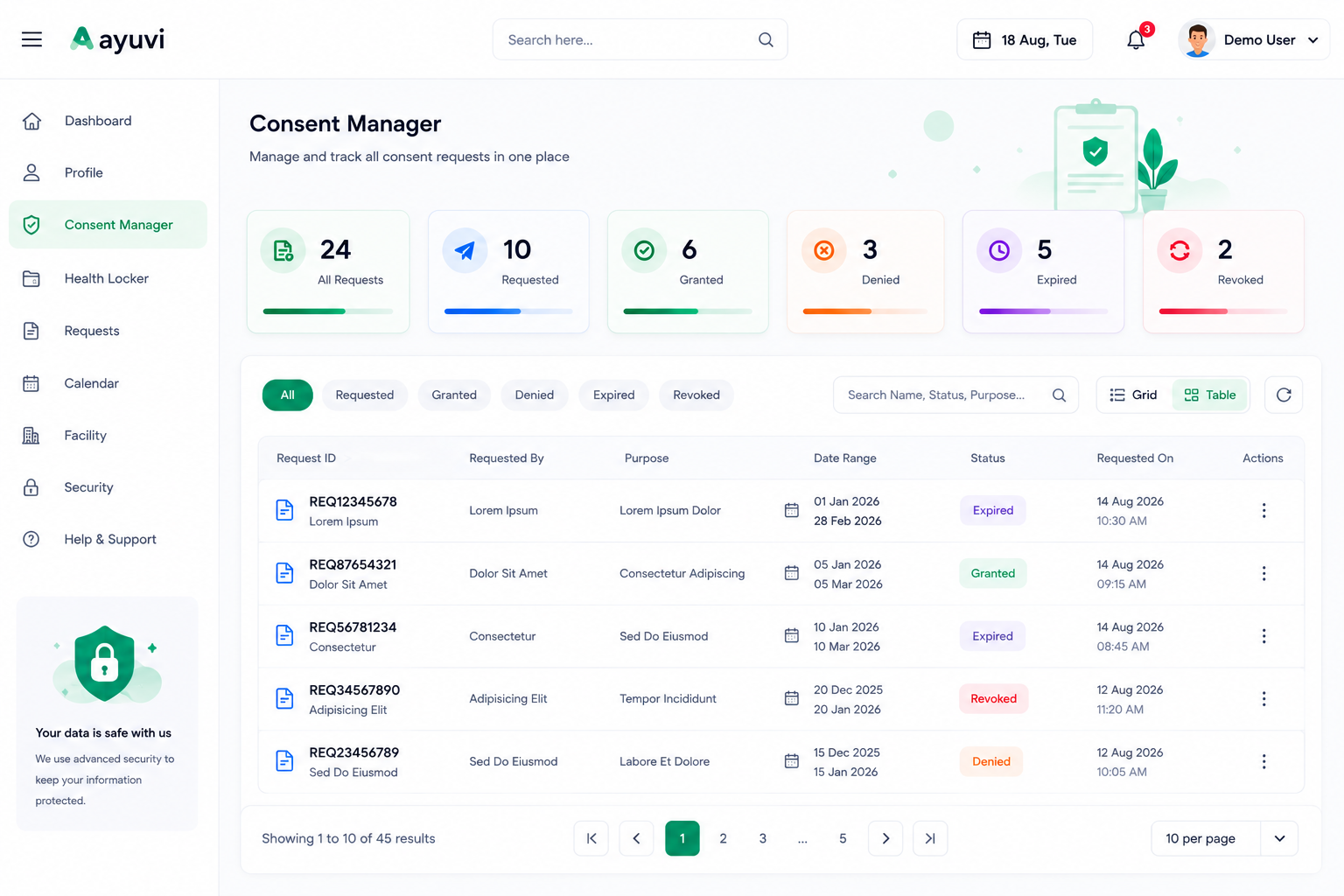Screen dimensions: 1344x896
Task: Open Health Locker in the sidebar
Action: [x=108, y=278]
